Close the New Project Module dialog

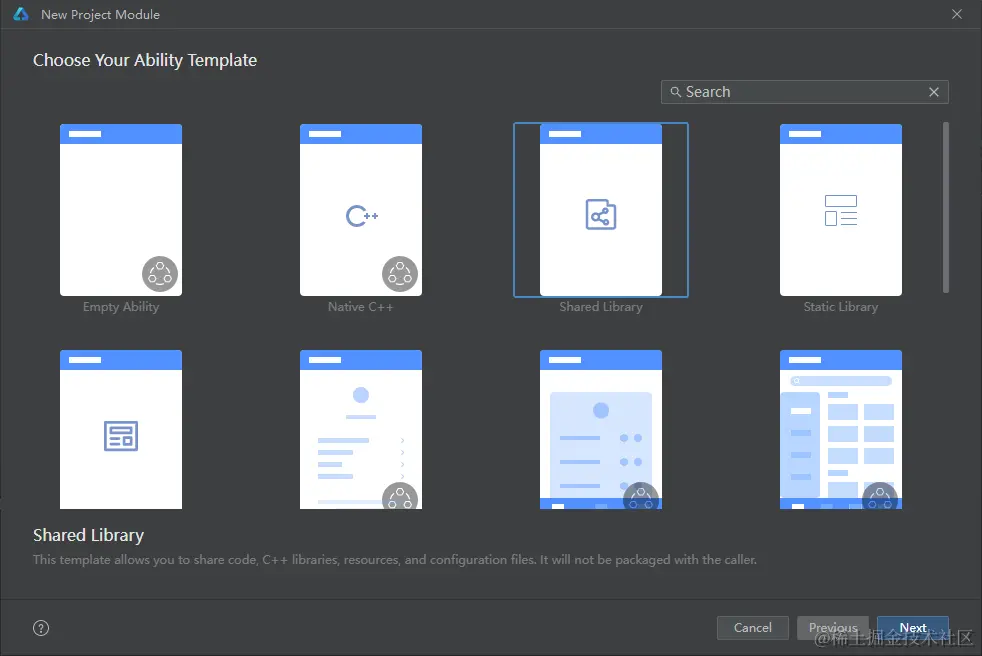pyautogui.click(x=957, y=14)
